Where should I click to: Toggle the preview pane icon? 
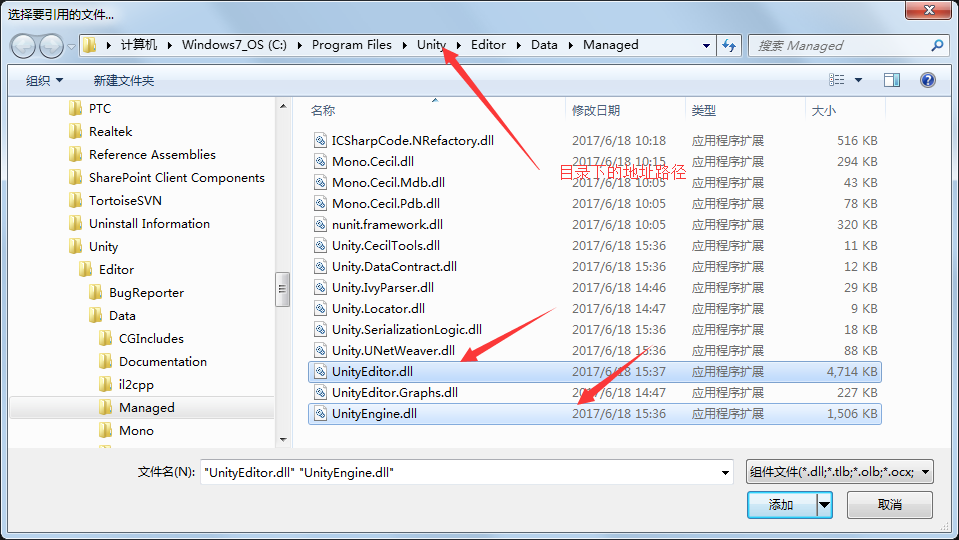coord(892,80)
